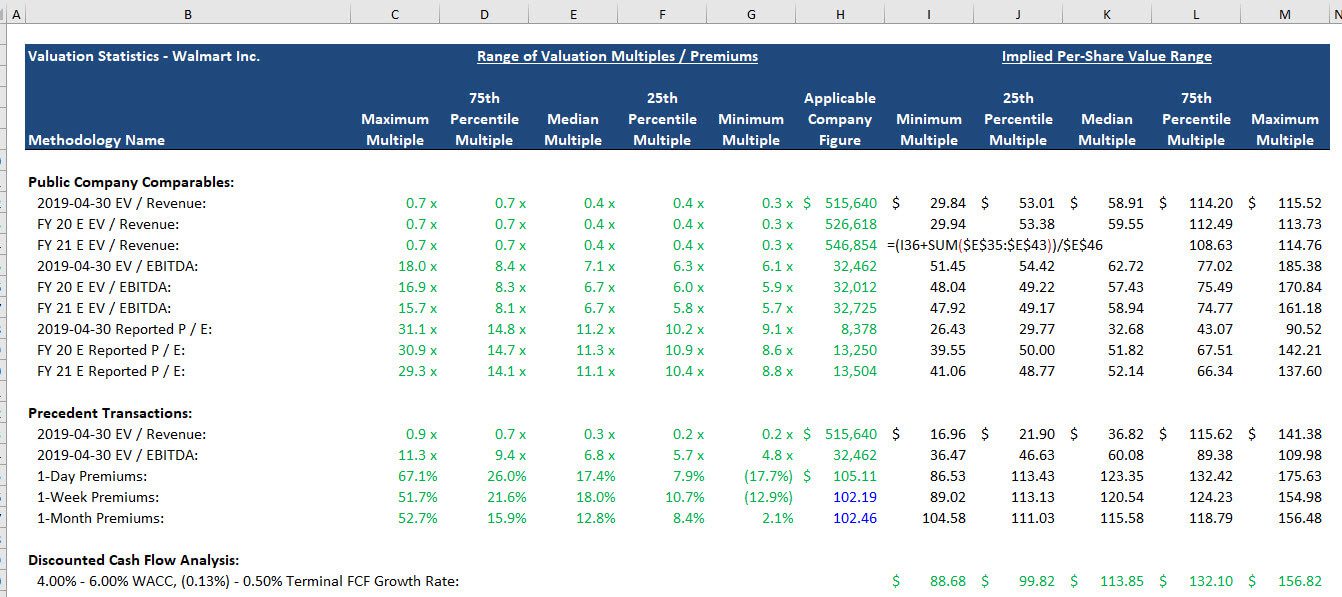Click the 67.1% maximum premium cell
The image size is (1342, 597).
point(418,476)
